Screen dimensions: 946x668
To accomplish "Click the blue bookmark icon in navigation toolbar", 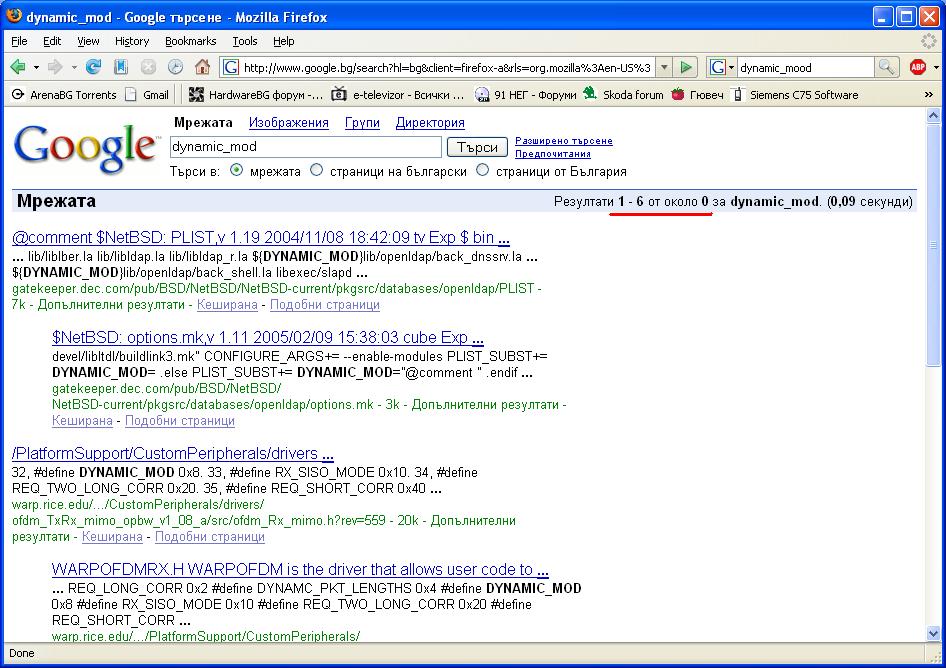I will [121, 67].
